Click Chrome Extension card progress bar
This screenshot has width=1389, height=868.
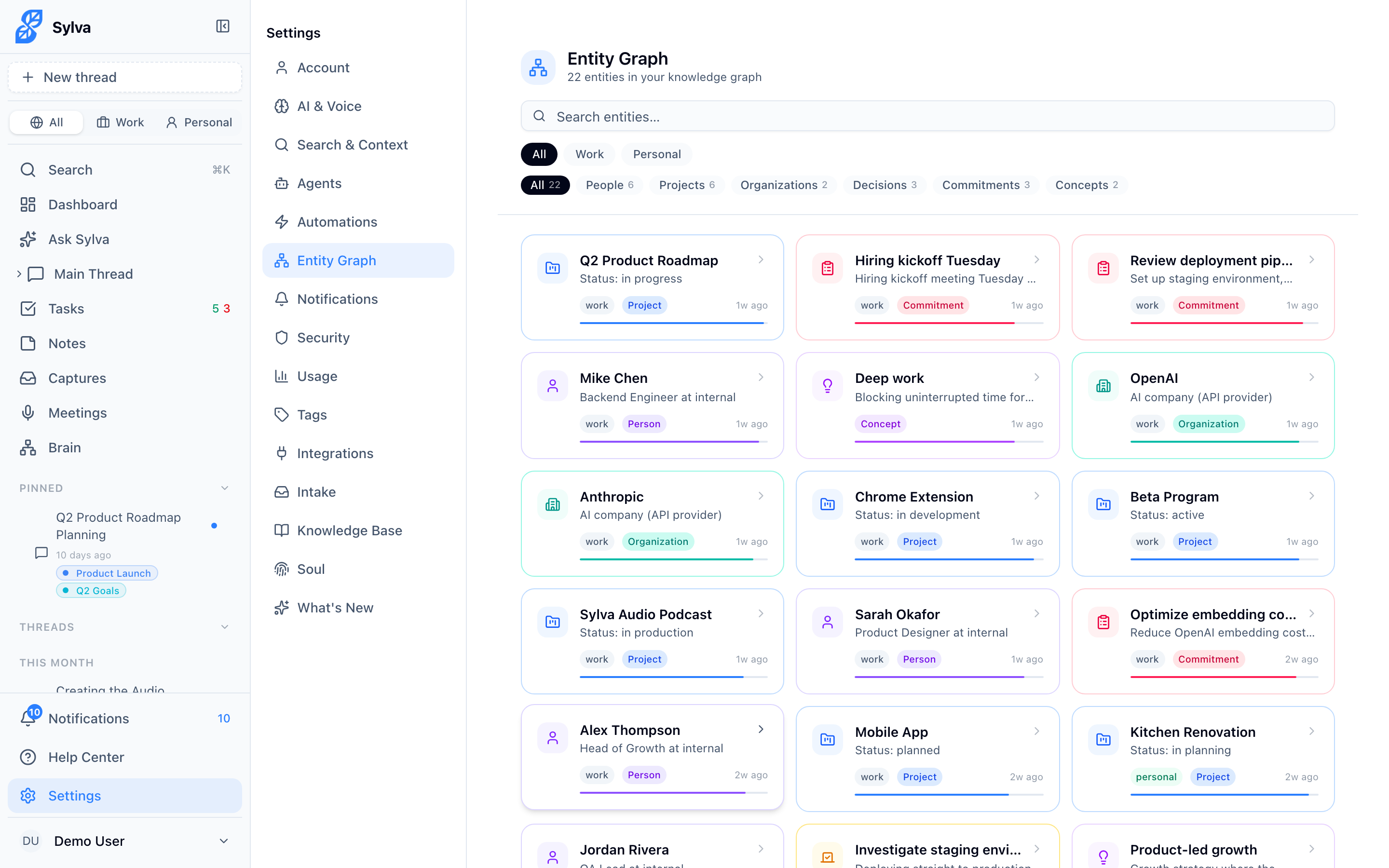pos(949,559)
